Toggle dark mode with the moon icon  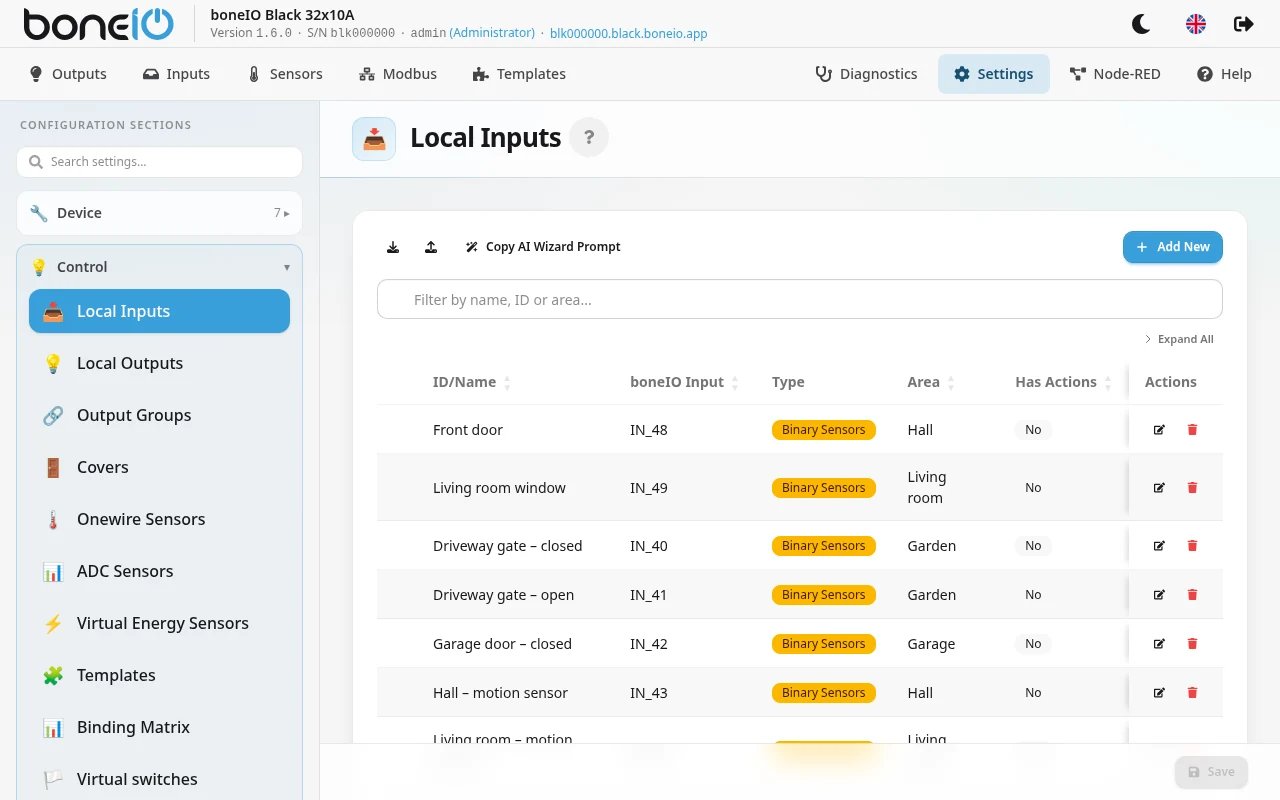[1140, 24]
